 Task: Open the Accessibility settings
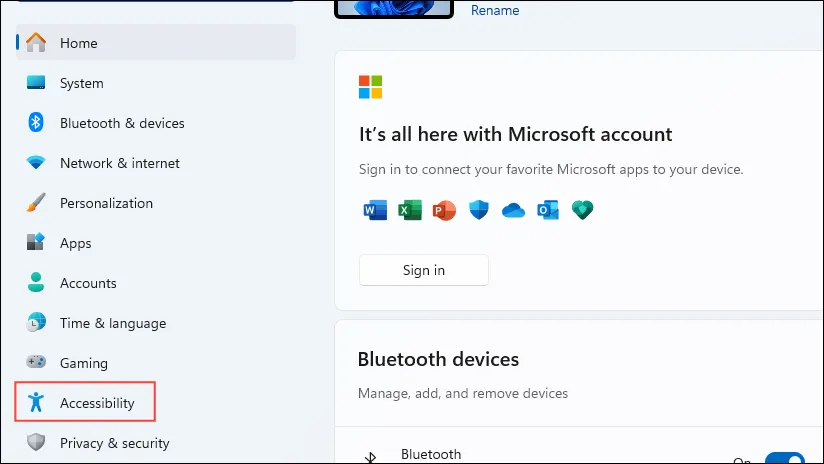pos(85,403)
